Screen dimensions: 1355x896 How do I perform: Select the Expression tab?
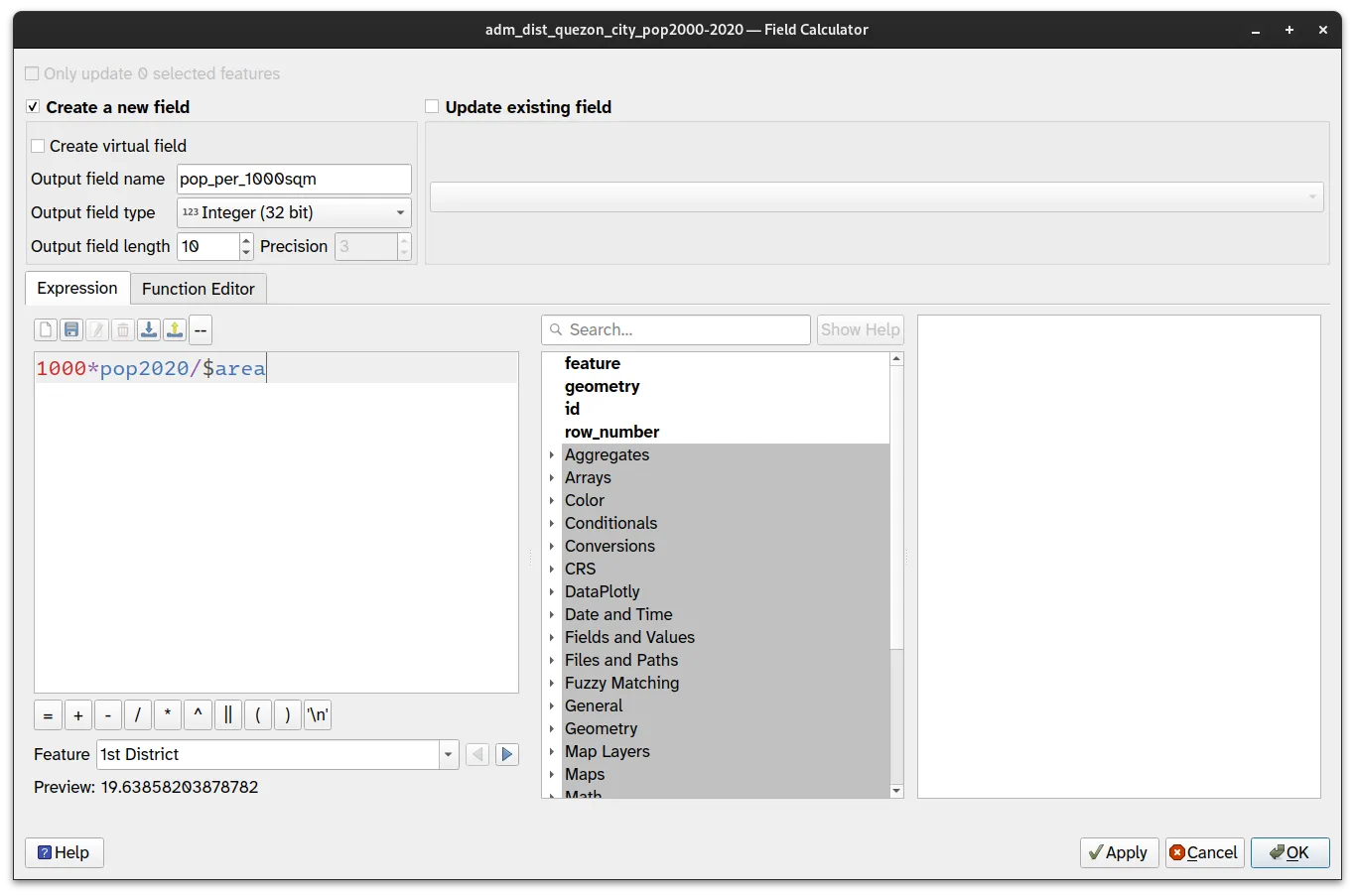[x=76, y=288]
